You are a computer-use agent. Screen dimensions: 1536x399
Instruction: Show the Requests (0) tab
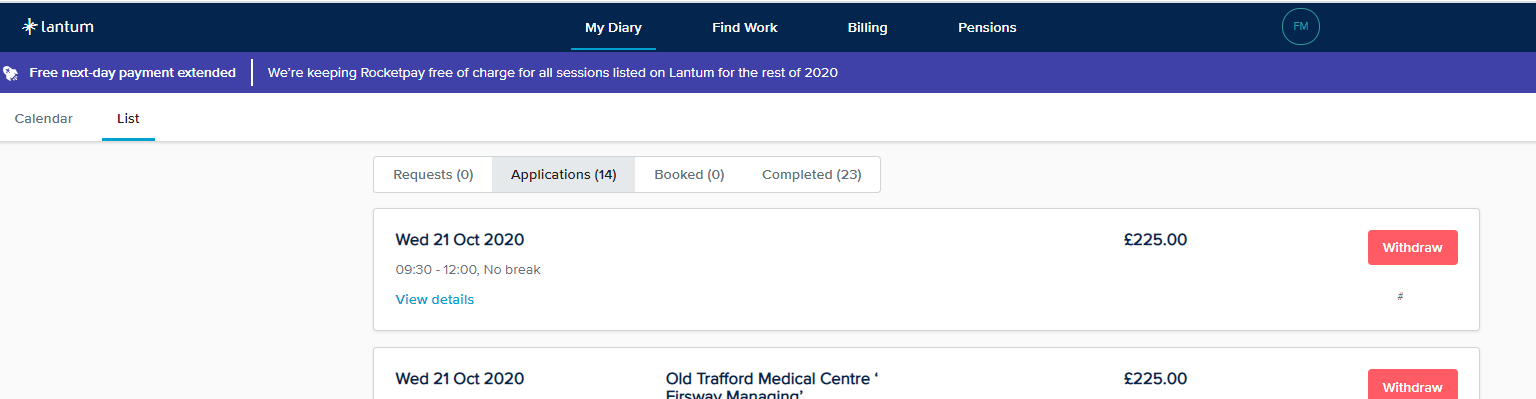[433, 174]
